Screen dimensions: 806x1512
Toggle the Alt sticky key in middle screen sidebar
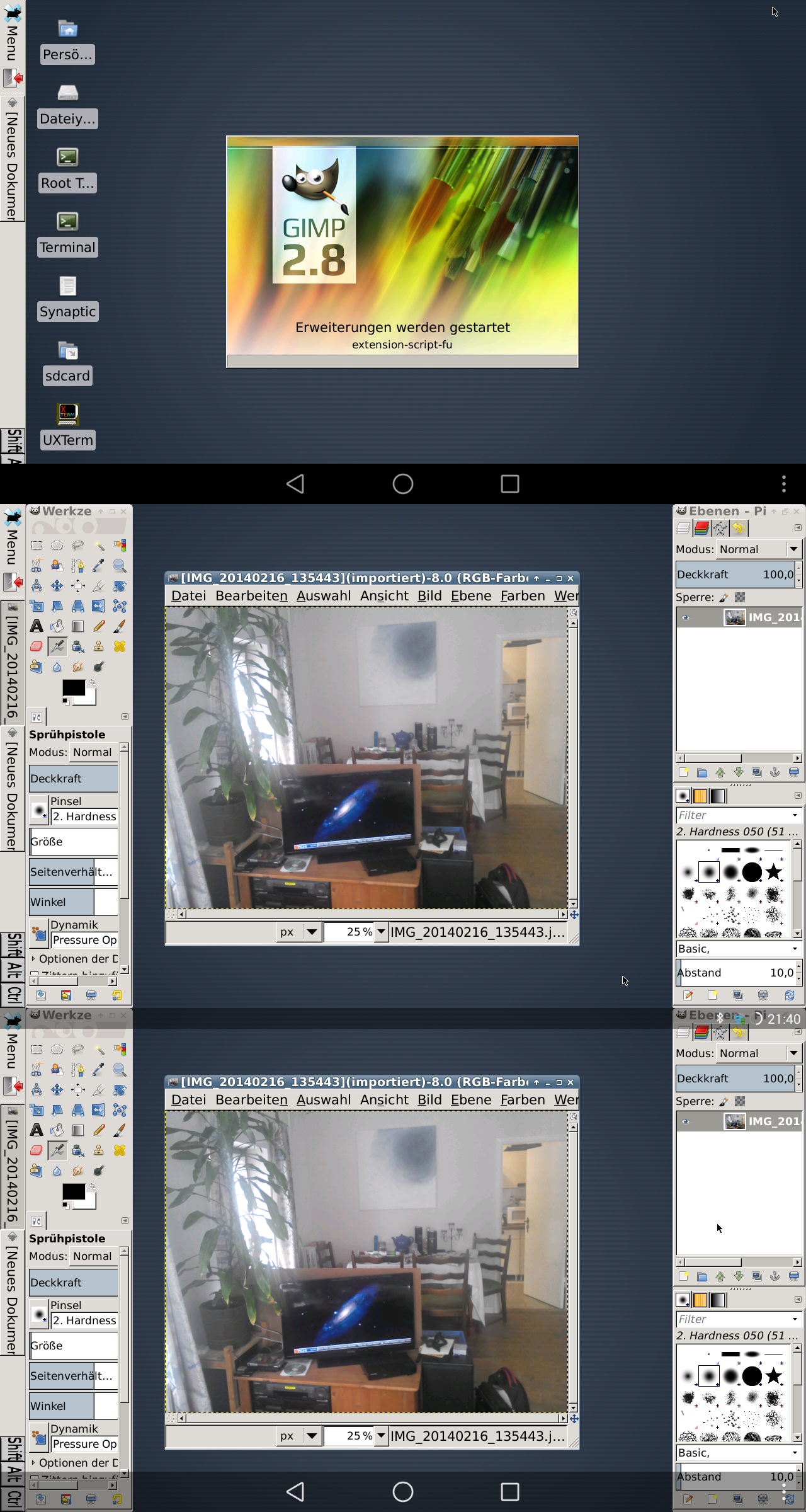(13, 970)
